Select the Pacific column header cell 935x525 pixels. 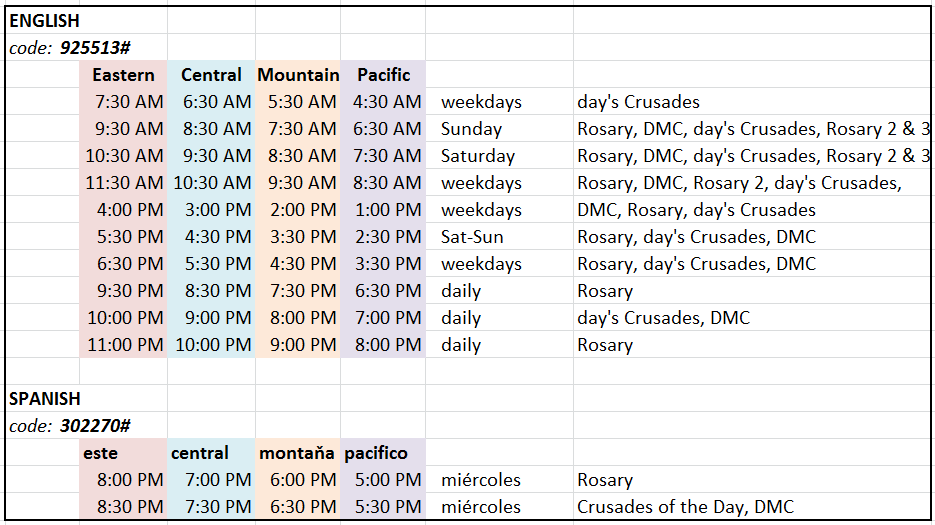click(383, 75)
